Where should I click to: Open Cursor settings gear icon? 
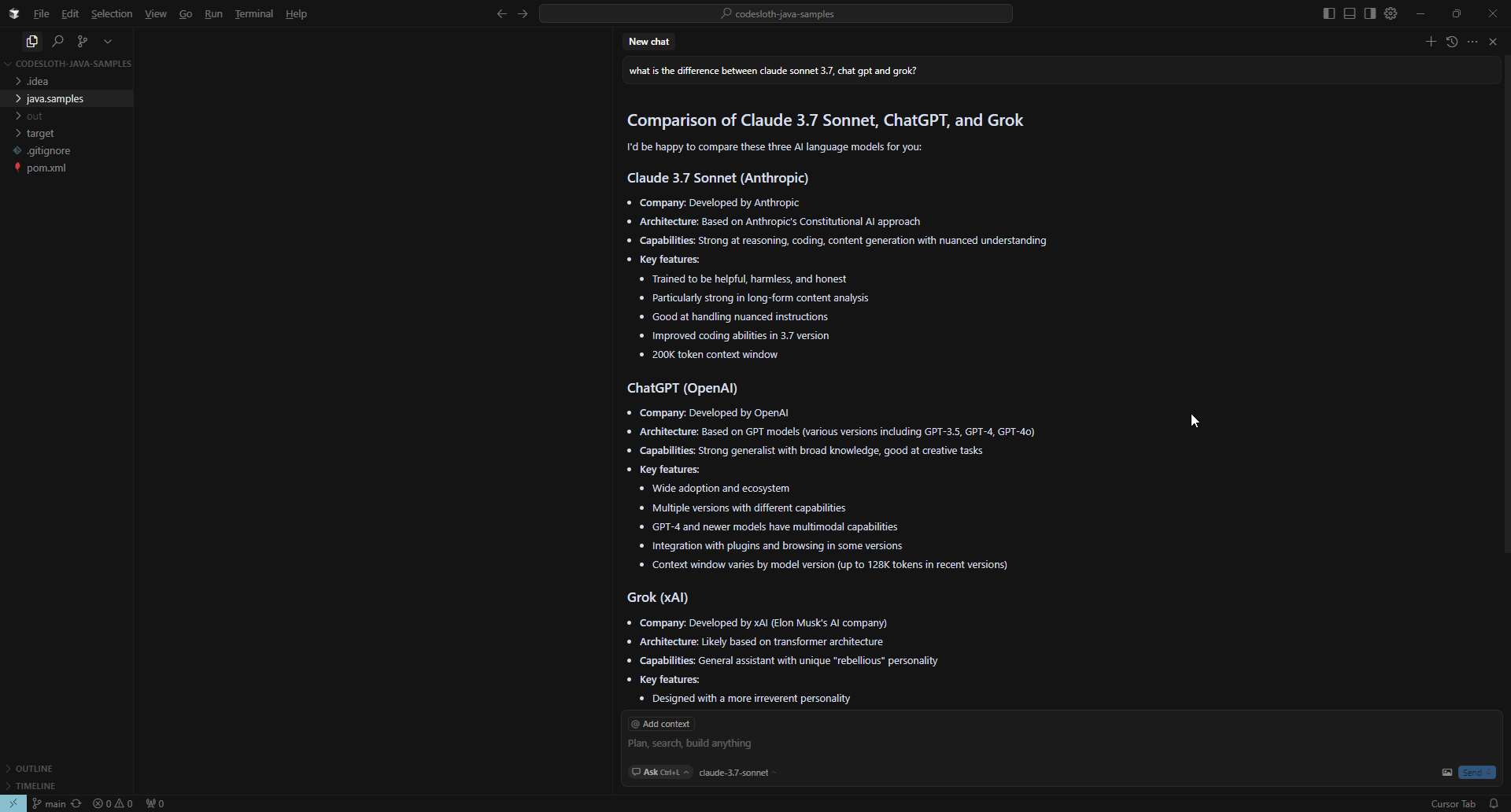point(1391,13)
